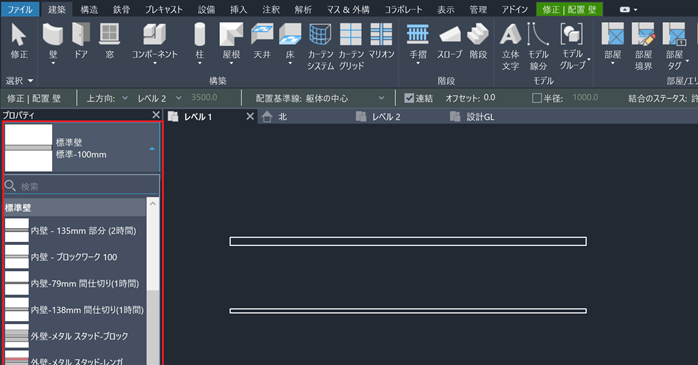
Task: Collapse the wall type selector arrow
Action: (x=152, y=148)
